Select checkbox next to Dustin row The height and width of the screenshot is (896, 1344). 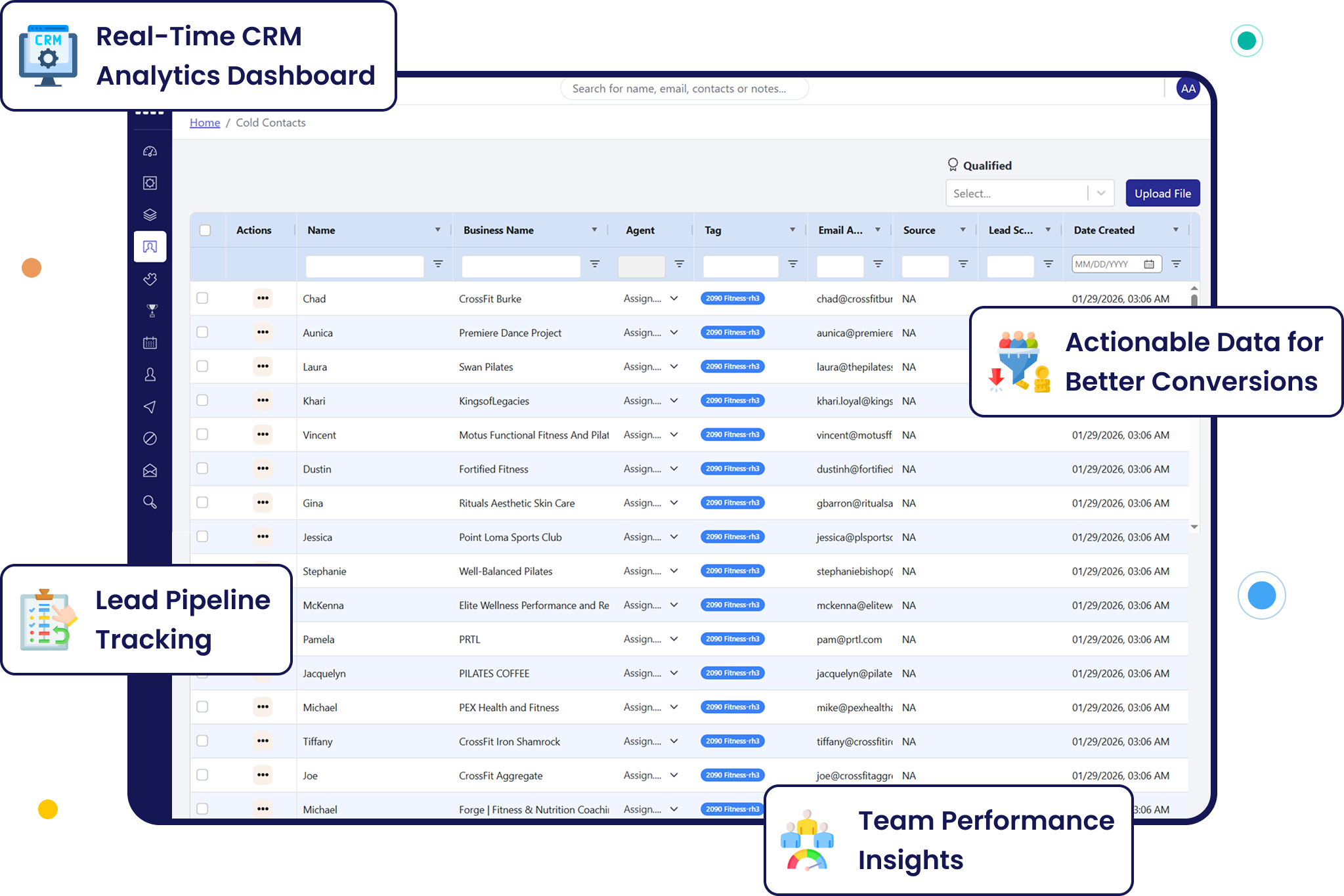coord(202,469)
